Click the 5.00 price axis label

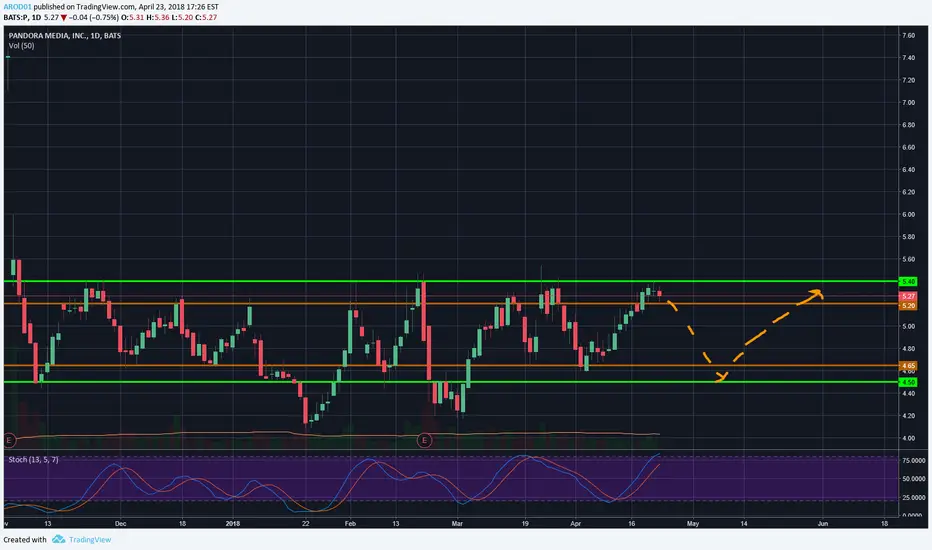(x=908, y=326)
